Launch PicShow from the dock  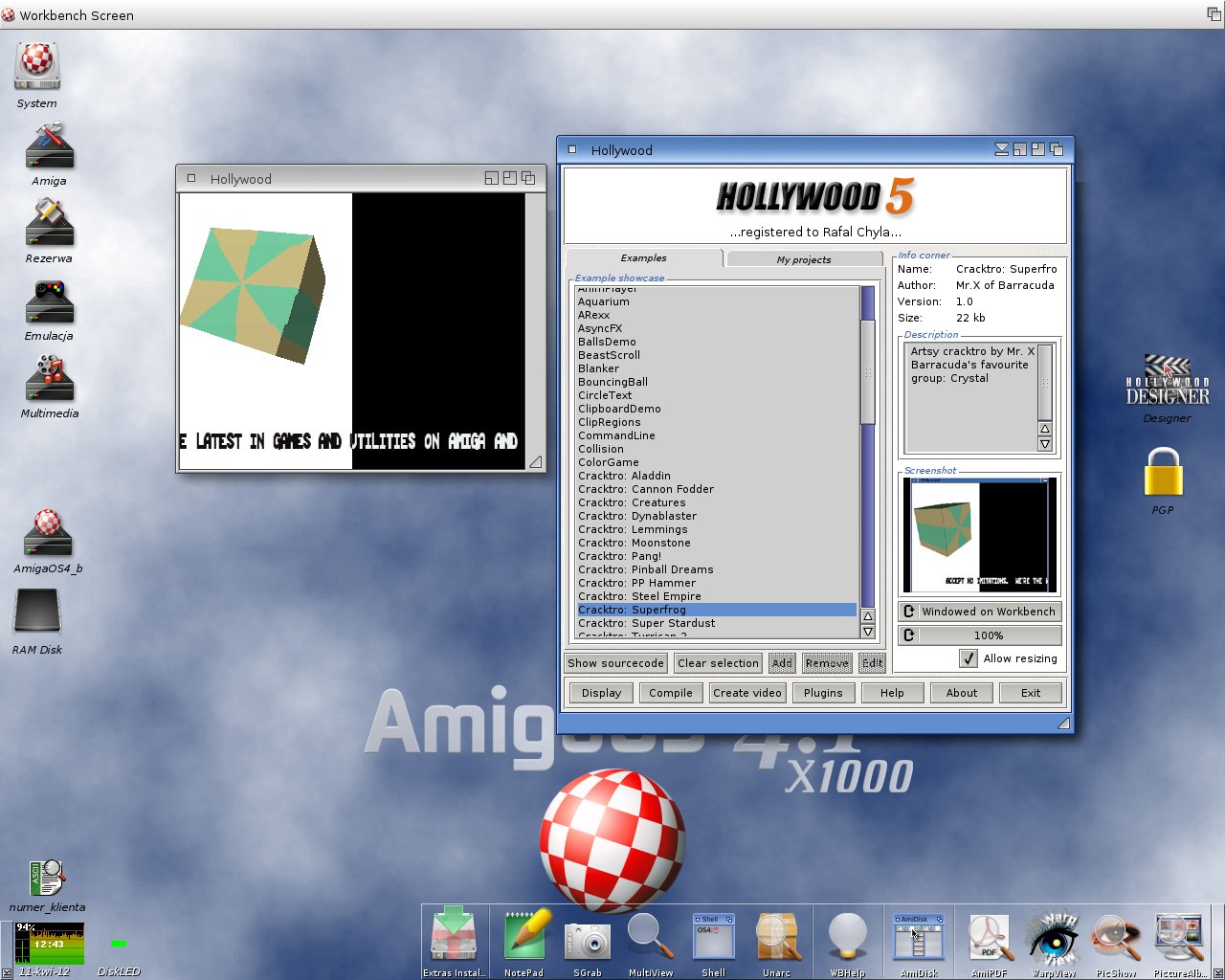(x=1116, y=937)
